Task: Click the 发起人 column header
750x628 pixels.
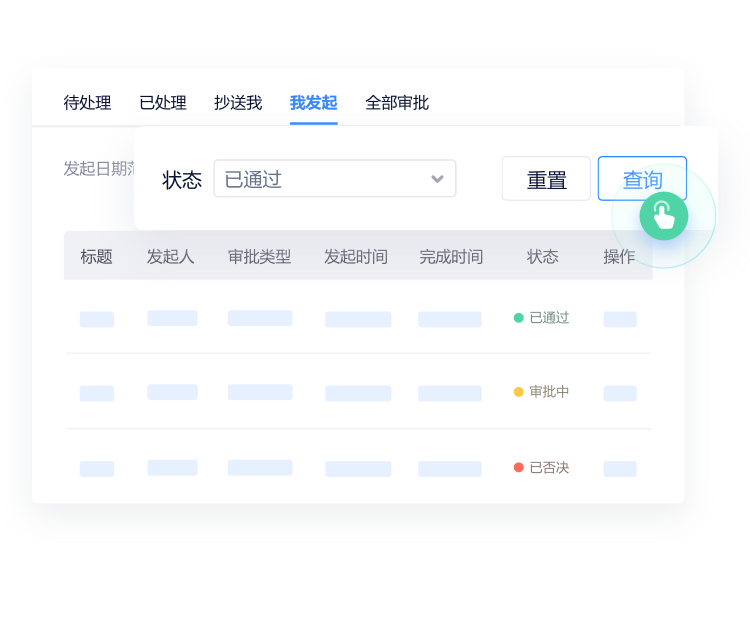Action: tap(171, 257)
